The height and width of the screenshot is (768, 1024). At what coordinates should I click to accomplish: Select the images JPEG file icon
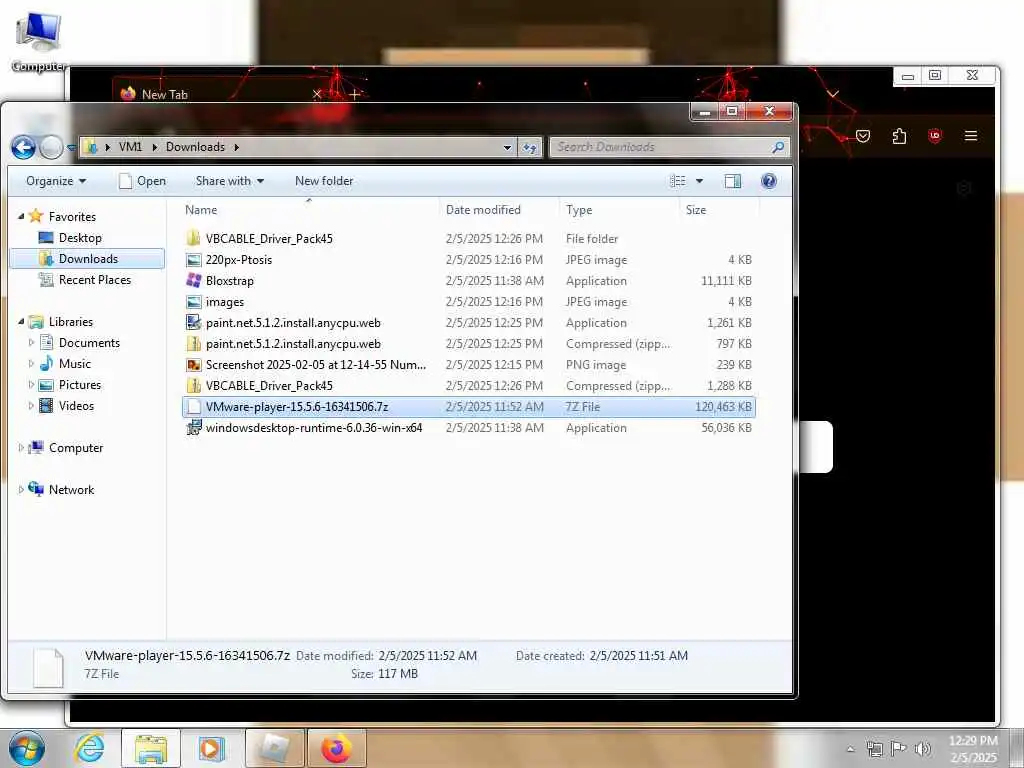click(x=193, y=302)
